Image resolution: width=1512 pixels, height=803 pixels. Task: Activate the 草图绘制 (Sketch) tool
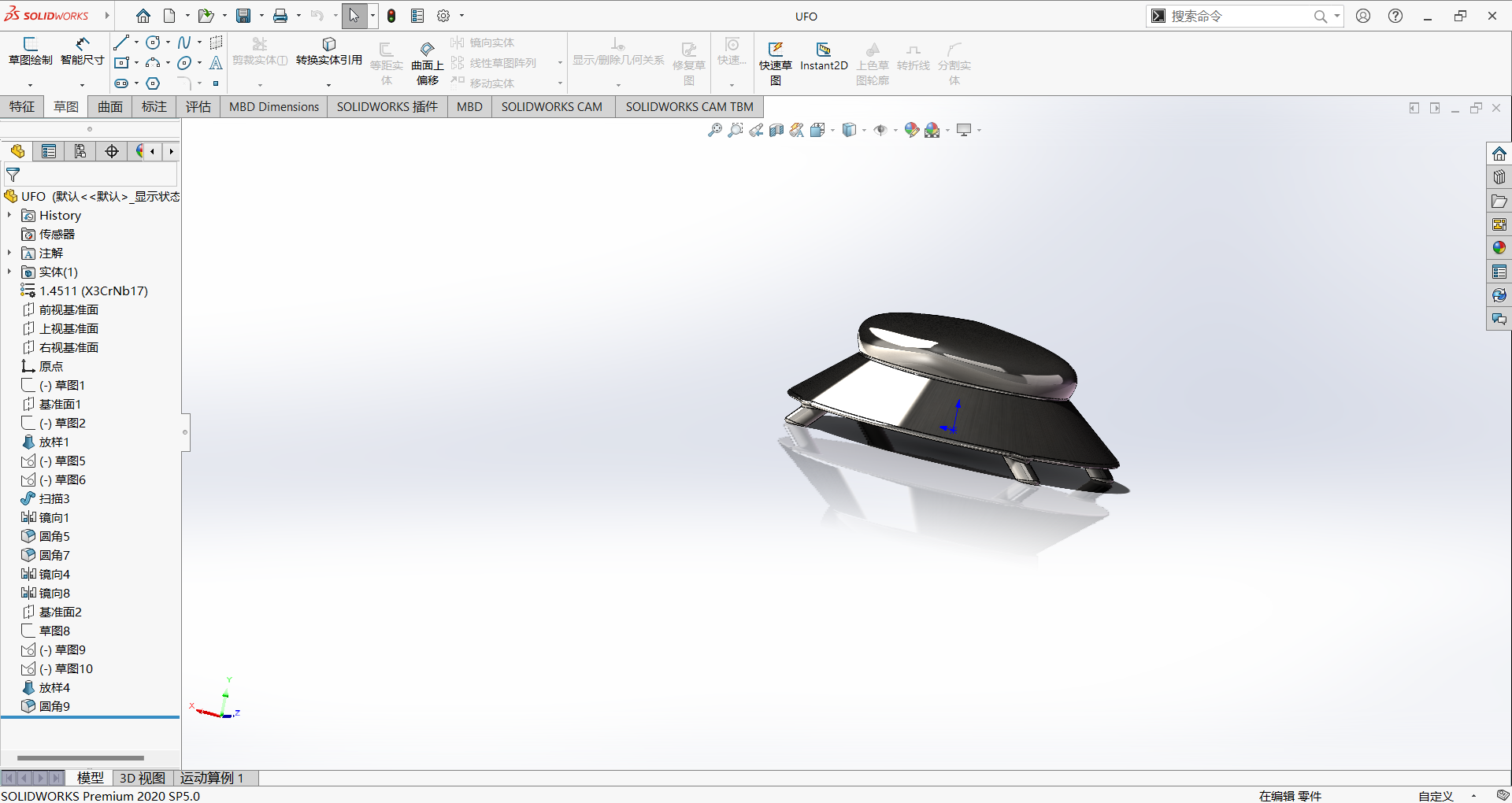29,54
